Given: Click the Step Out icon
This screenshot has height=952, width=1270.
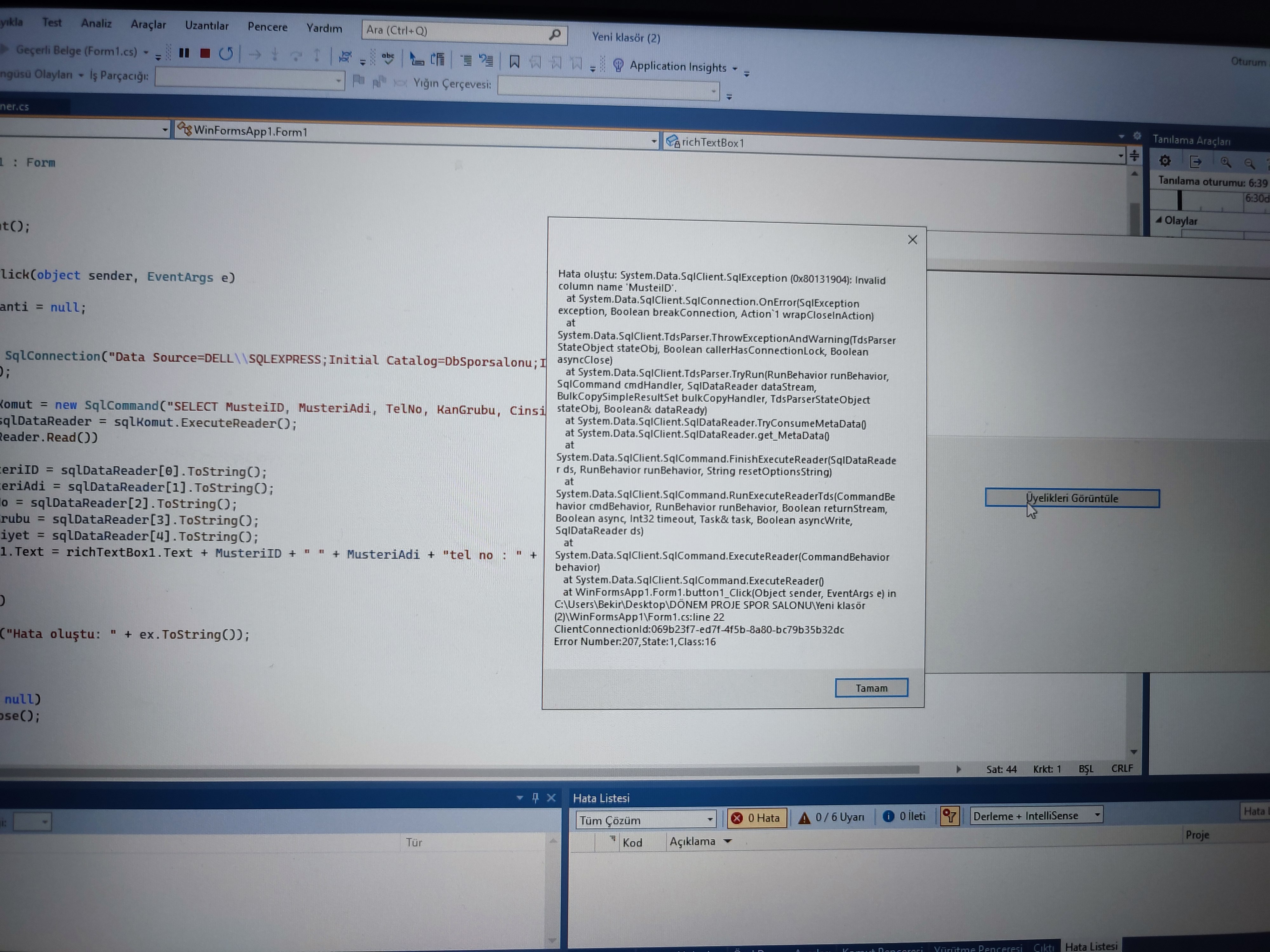Looking at the screenshot, I should tap(317, 56).
